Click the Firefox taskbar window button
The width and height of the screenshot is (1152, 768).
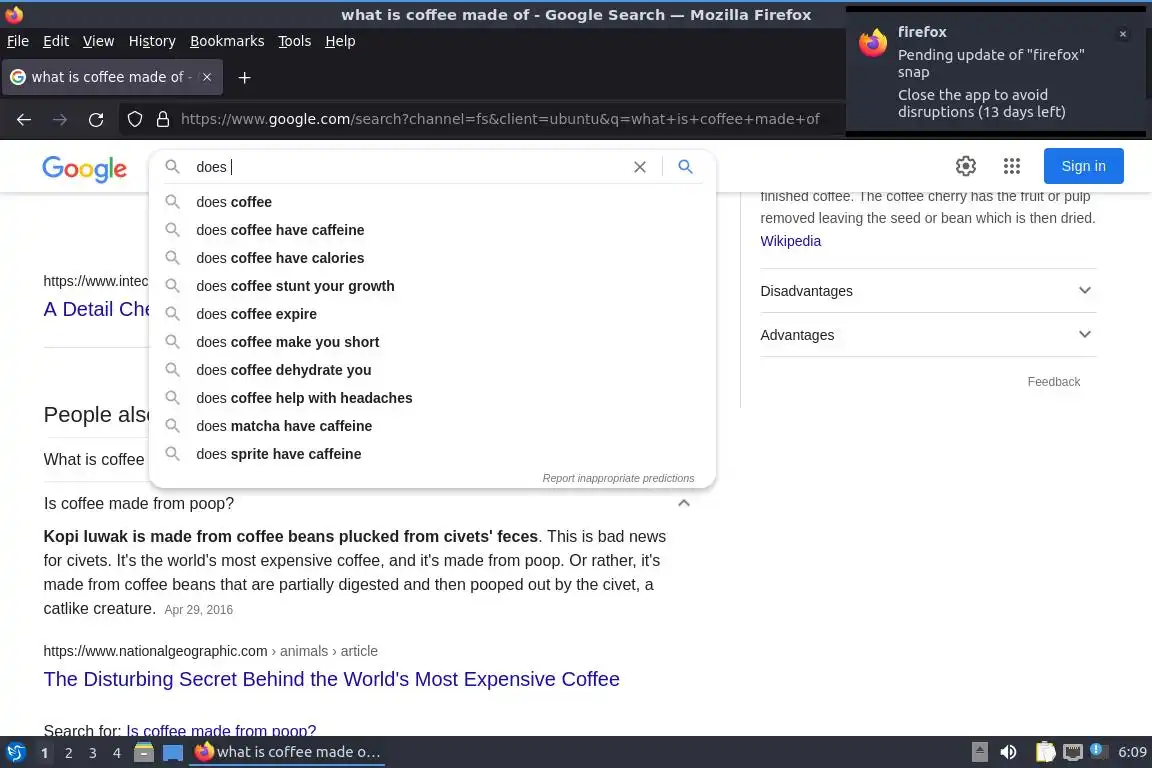[x=287, y=752]
